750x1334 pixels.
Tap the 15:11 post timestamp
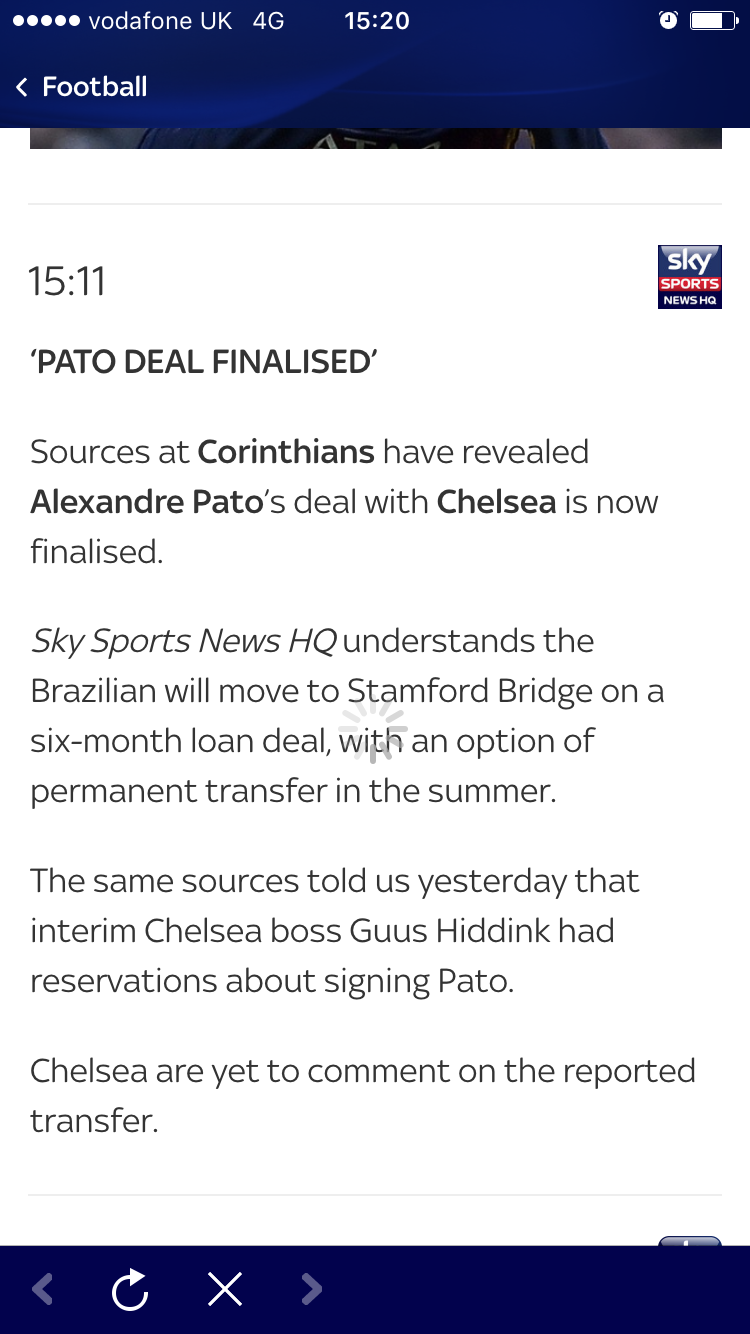pyautogui.click(x=67, y=281)
